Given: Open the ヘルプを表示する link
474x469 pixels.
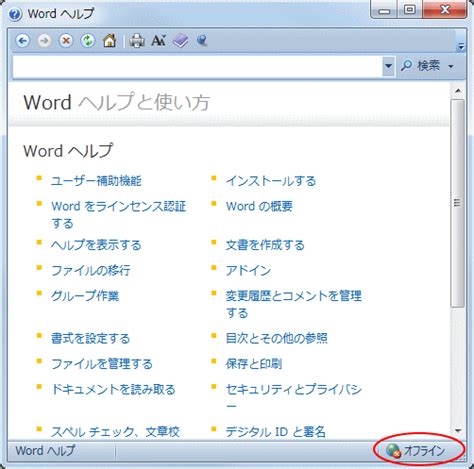Looking at the screenshot, I should point(96,245).
